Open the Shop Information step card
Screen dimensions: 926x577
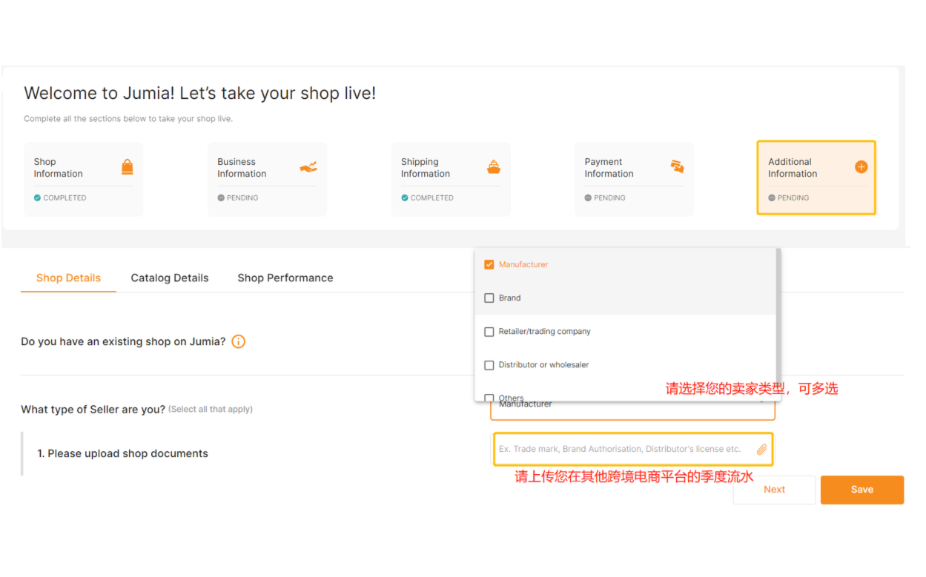[x=83, y=179]
